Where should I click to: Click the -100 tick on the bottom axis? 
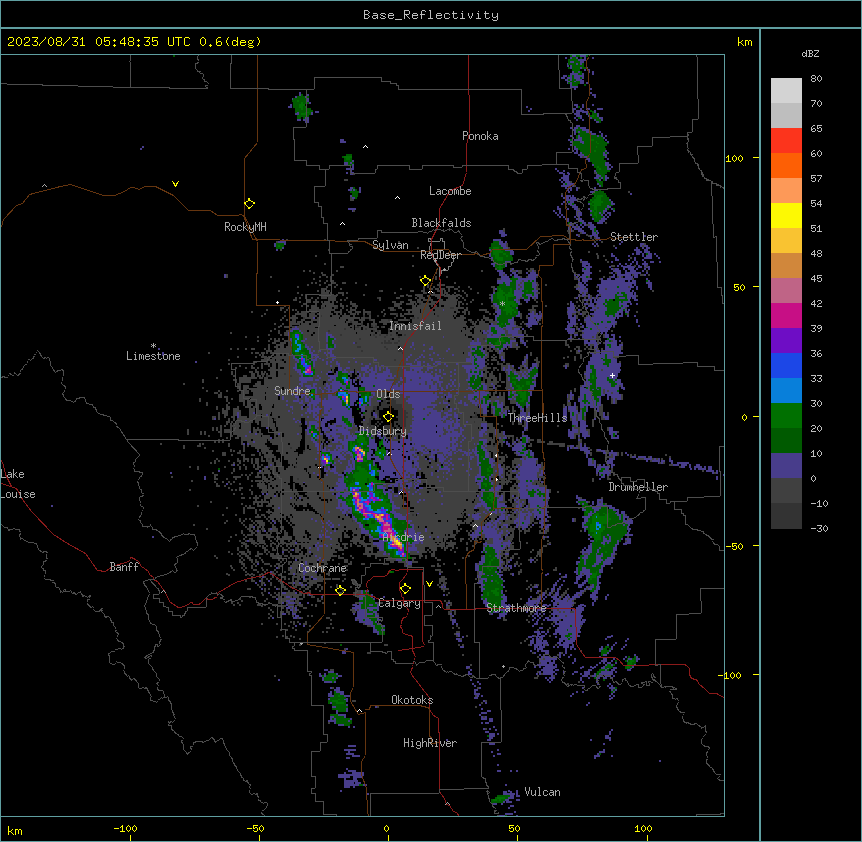[125, 829]
